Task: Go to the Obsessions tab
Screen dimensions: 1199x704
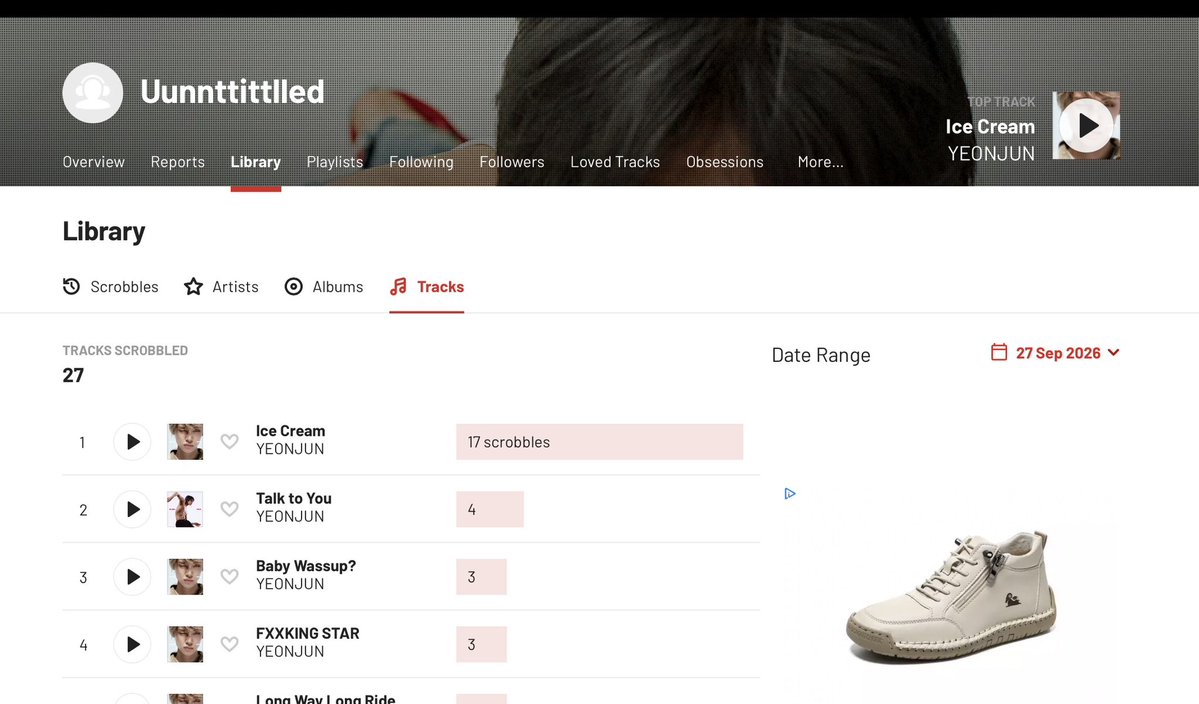Action: click(724, 162)
